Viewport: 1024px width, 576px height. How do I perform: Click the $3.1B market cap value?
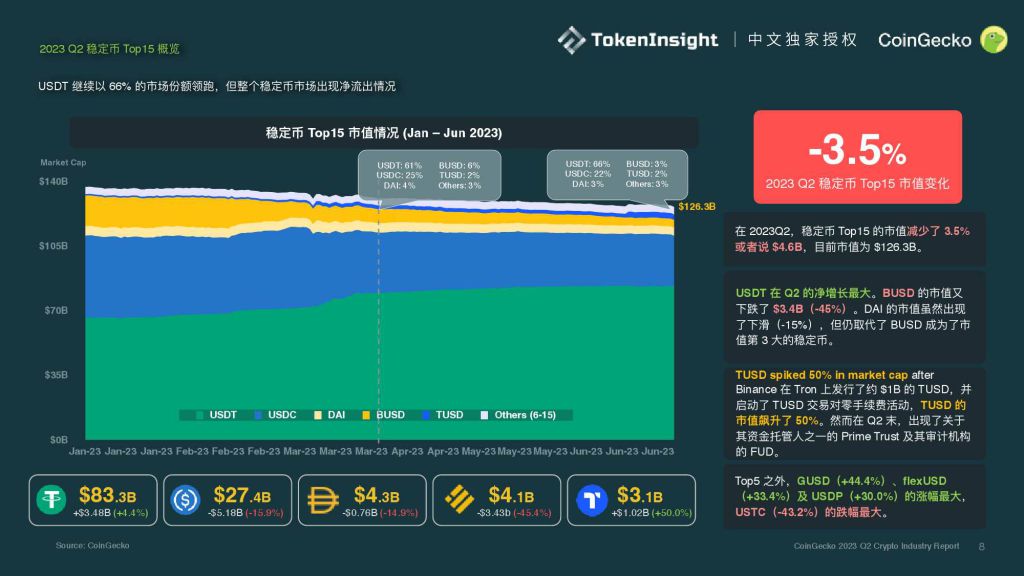coord(640,496)
